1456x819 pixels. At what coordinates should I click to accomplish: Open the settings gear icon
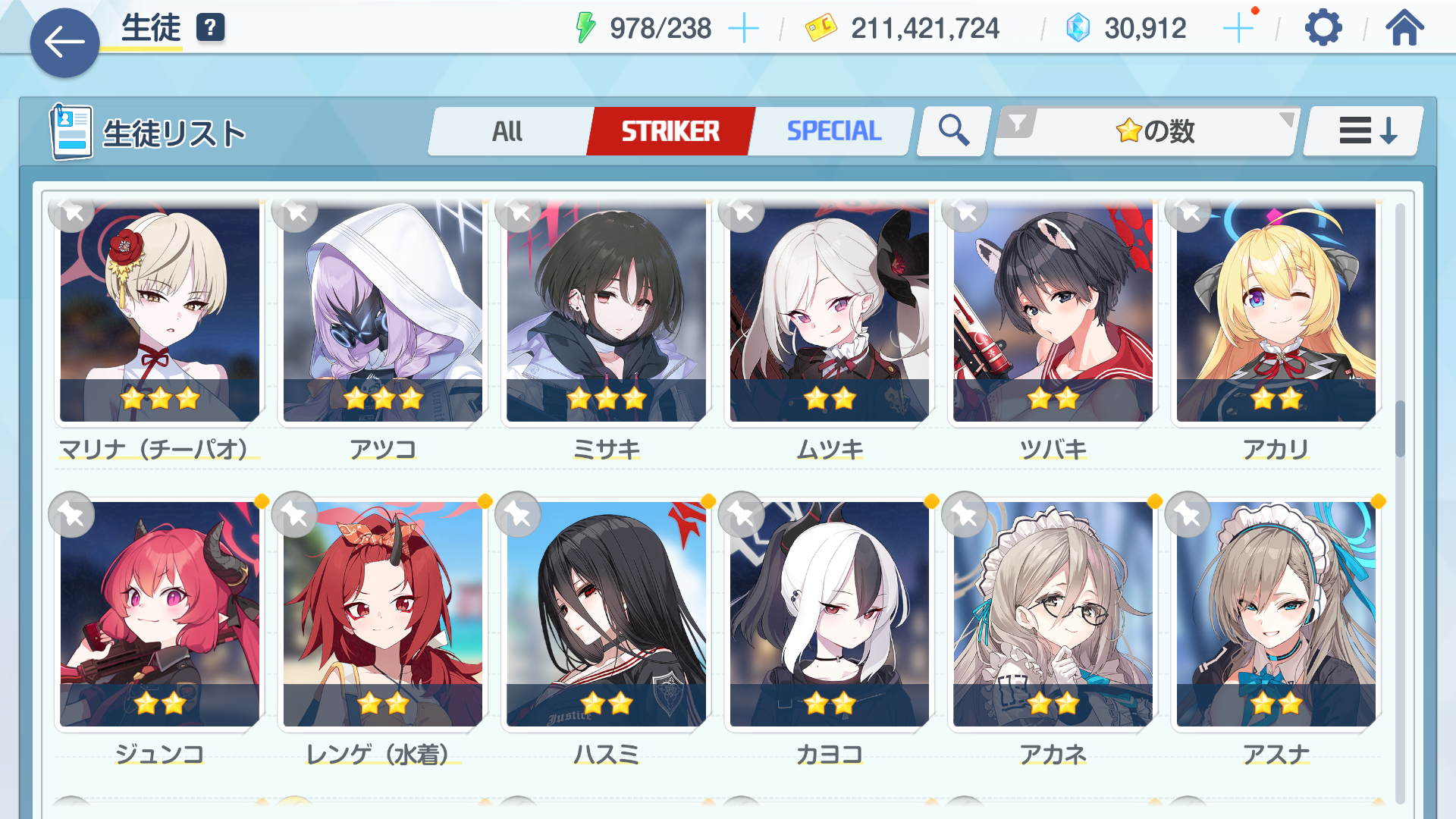tap(1323, 28)
